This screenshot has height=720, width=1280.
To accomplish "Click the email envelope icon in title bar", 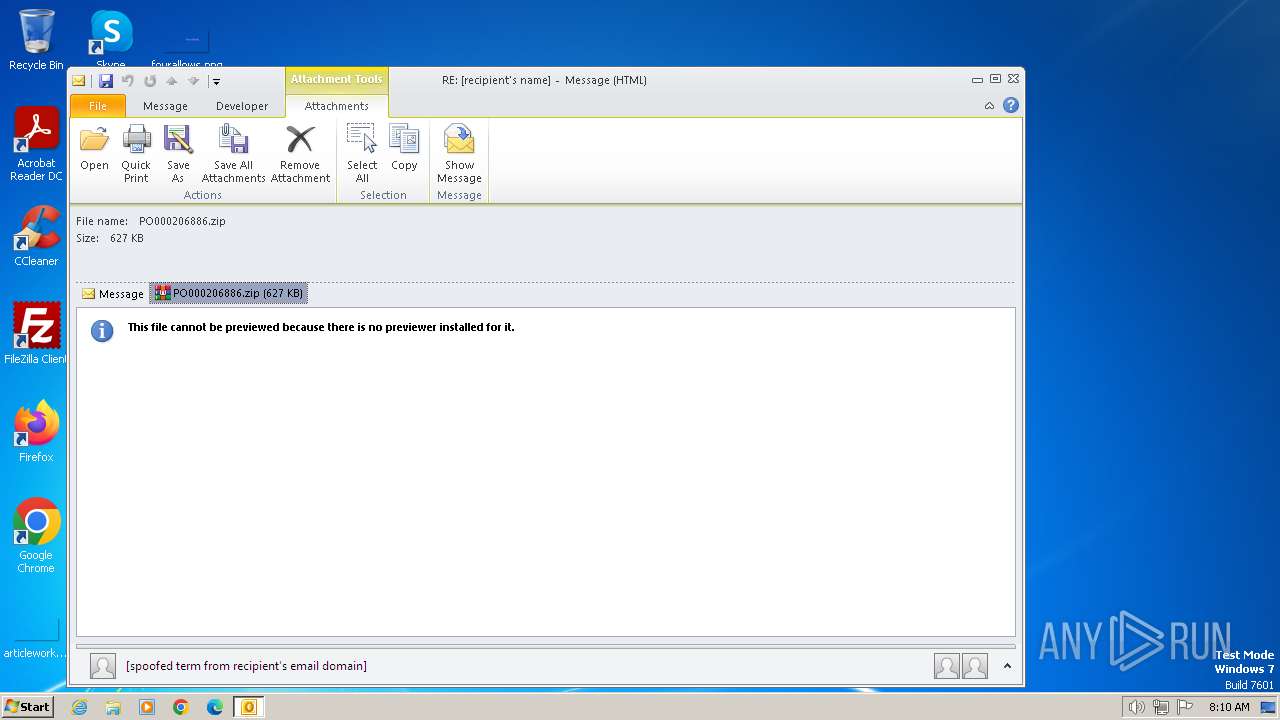I will 79,81.
